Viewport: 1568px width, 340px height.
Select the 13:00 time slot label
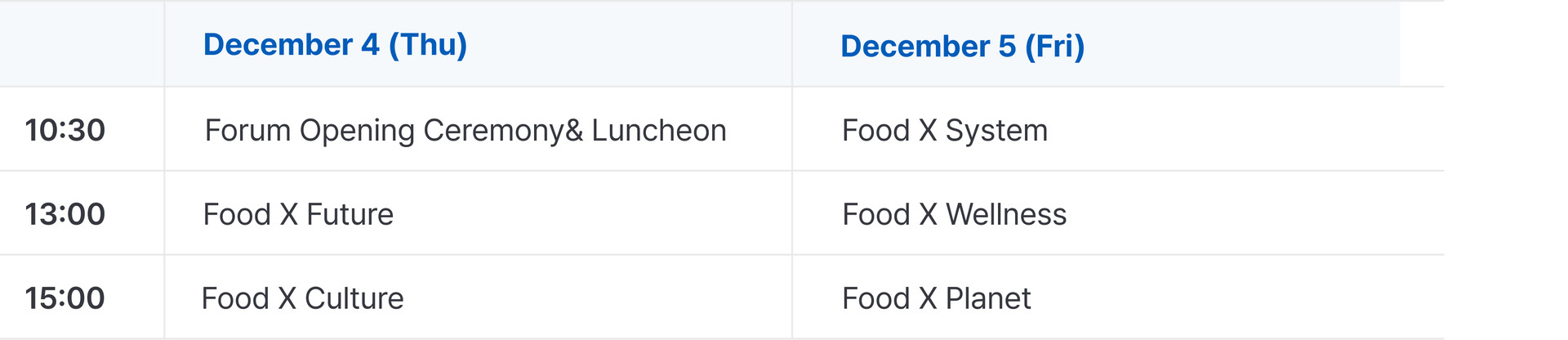(65, 214)
